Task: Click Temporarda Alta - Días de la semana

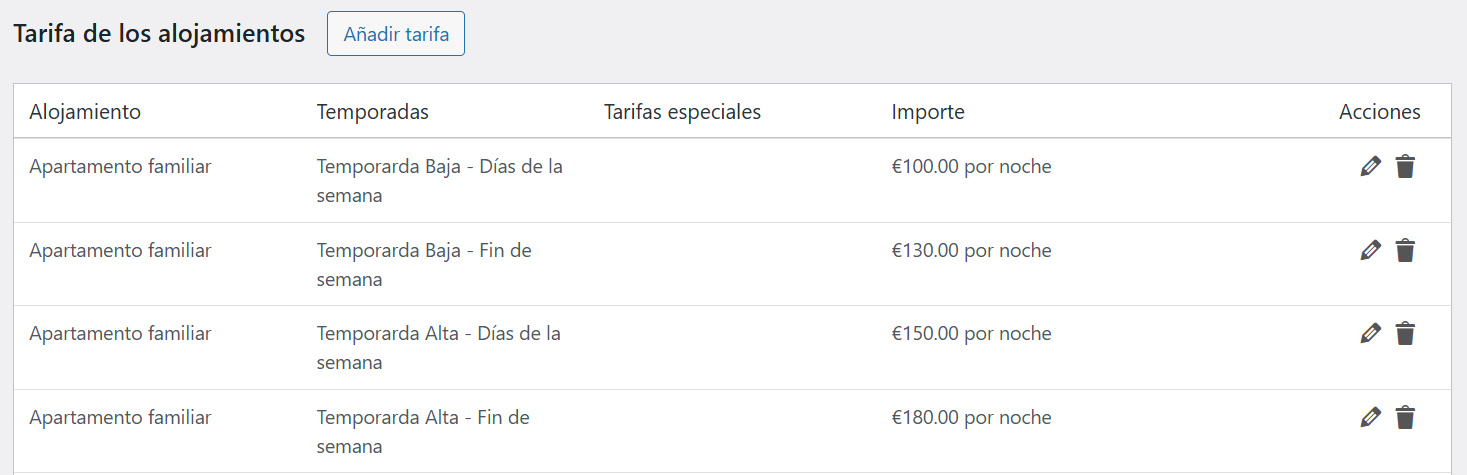Action: tap(438, 348)
